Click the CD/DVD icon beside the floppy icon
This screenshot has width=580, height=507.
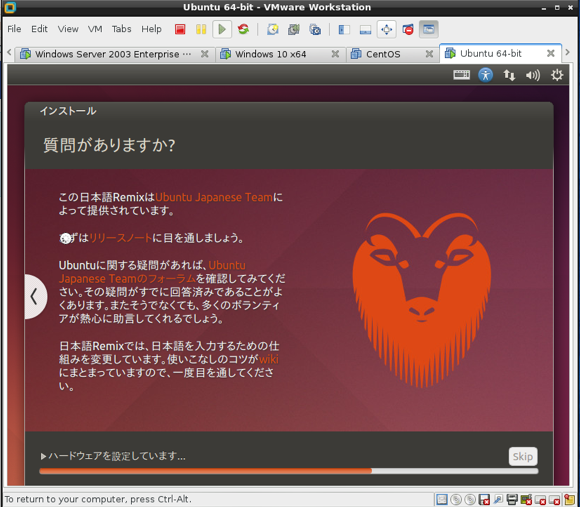(x=470, y=500)
